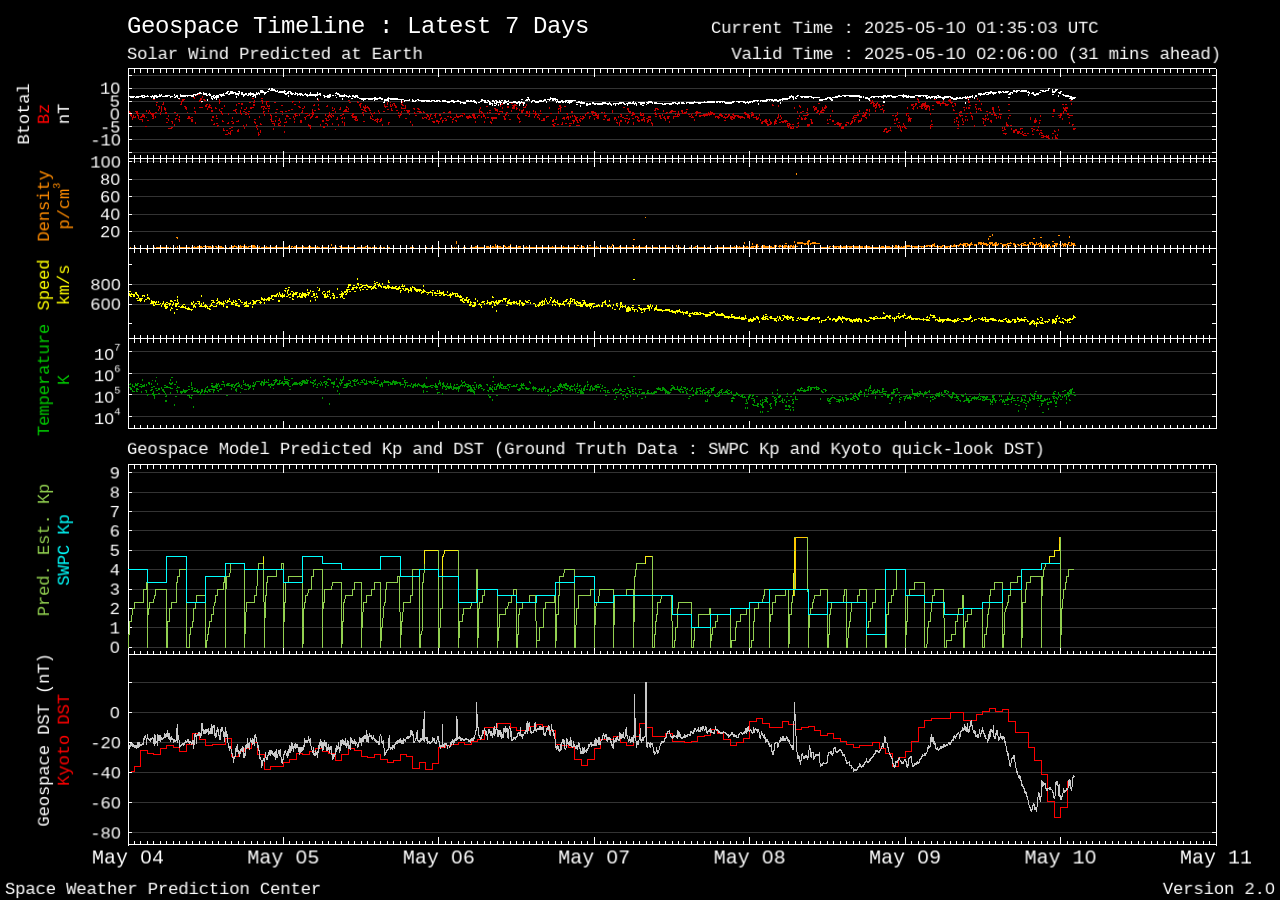Click the Geospace DST (nT) axis label
This screenshot has height=900, width=1280.
(x=44, y=741)
